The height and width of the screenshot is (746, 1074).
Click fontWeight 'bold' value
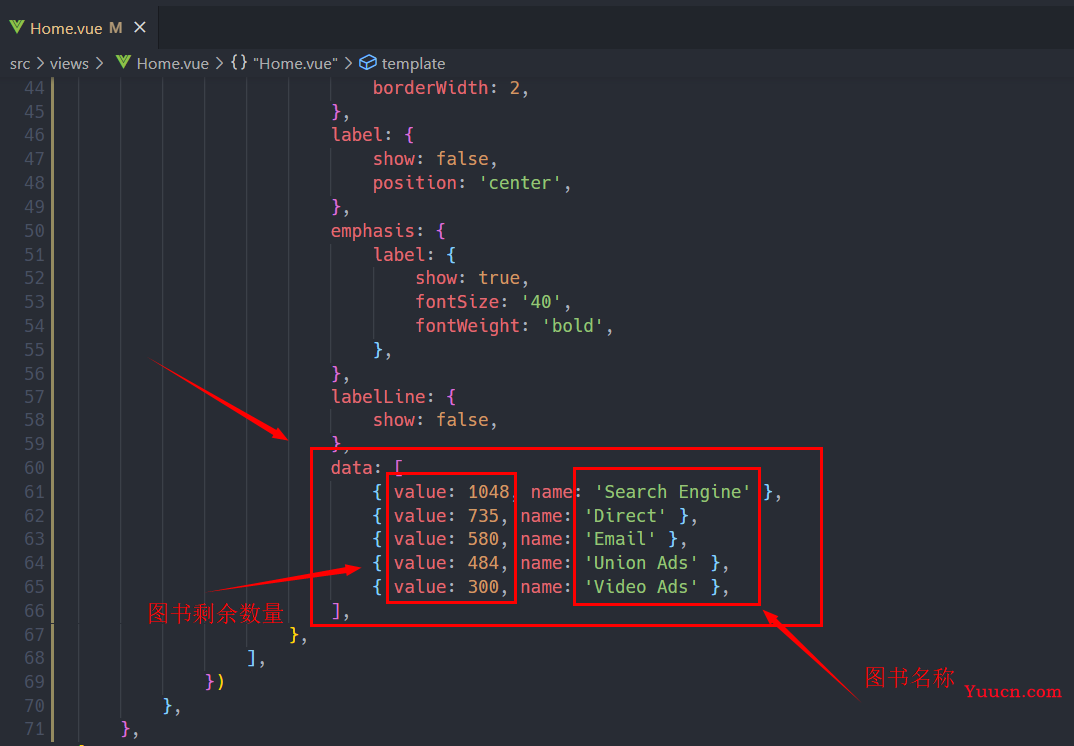click(x=573, y=326)
